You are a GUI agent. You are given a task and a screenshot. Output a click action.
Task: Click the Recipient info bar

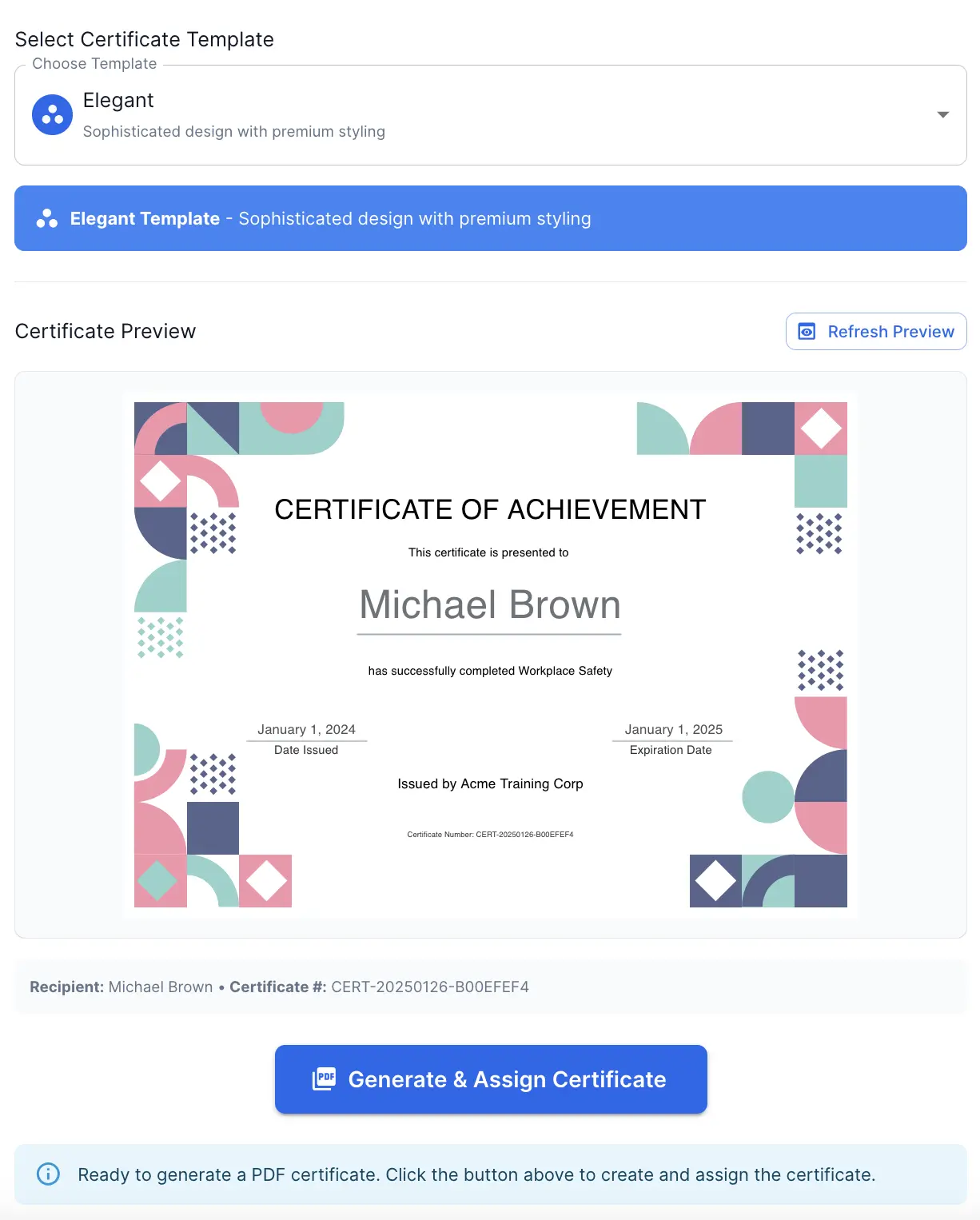[490, 987]
